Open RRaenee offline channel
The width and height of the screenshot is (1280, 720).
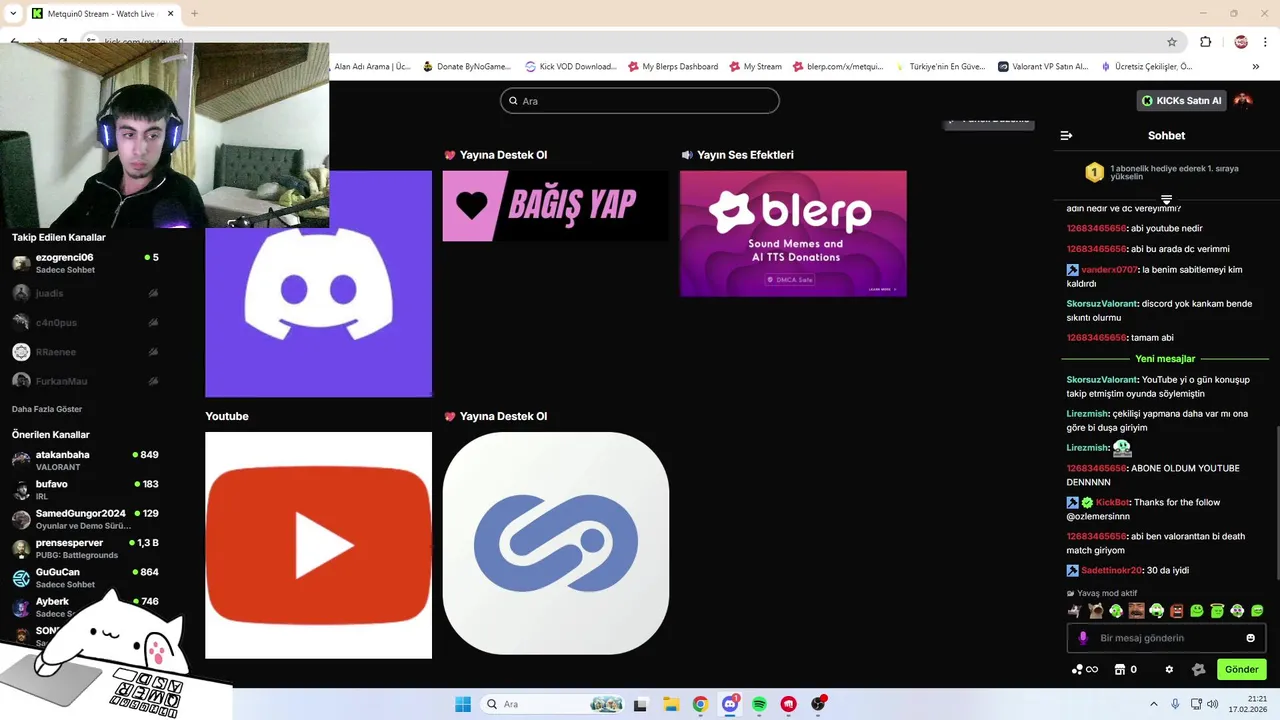pos(85,352)
